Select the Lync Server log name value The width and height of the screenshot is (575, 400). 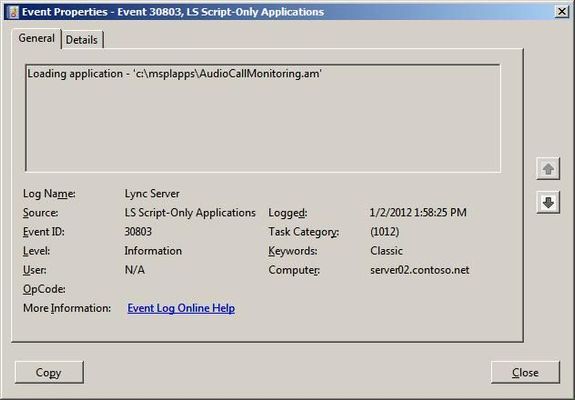pyautogui.click(x=152, y=194)
